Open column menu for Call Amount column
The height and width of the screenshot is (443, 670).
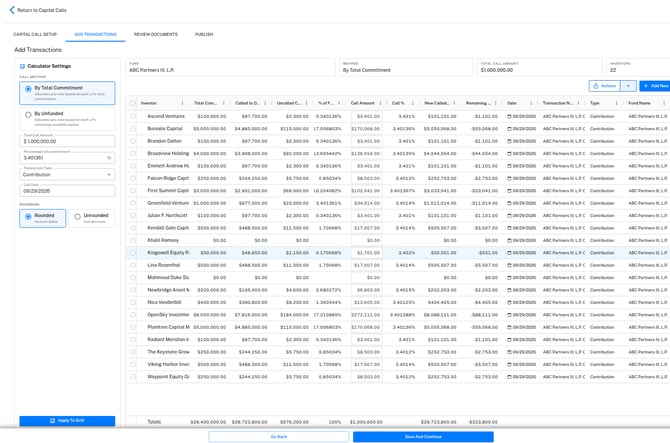pyautogui.click(x=380, y=103)
